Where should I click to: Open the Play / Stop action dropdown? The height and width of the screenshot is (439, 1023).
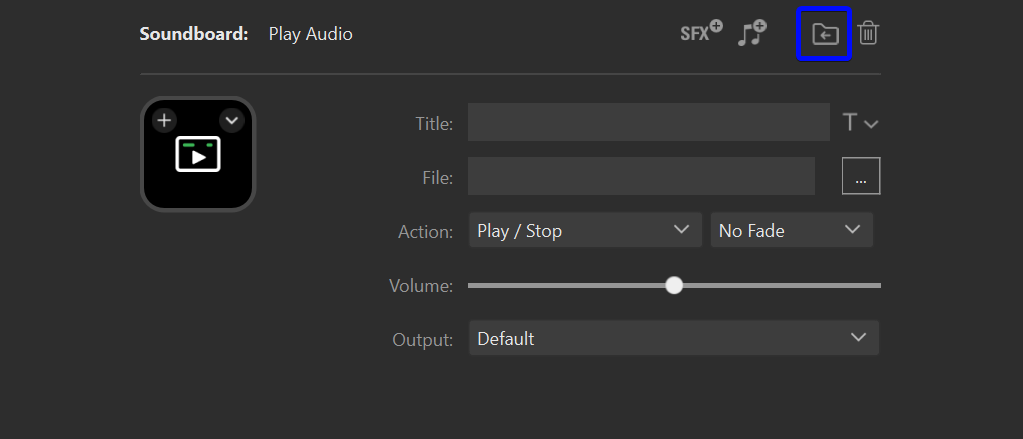click(583, 231)
